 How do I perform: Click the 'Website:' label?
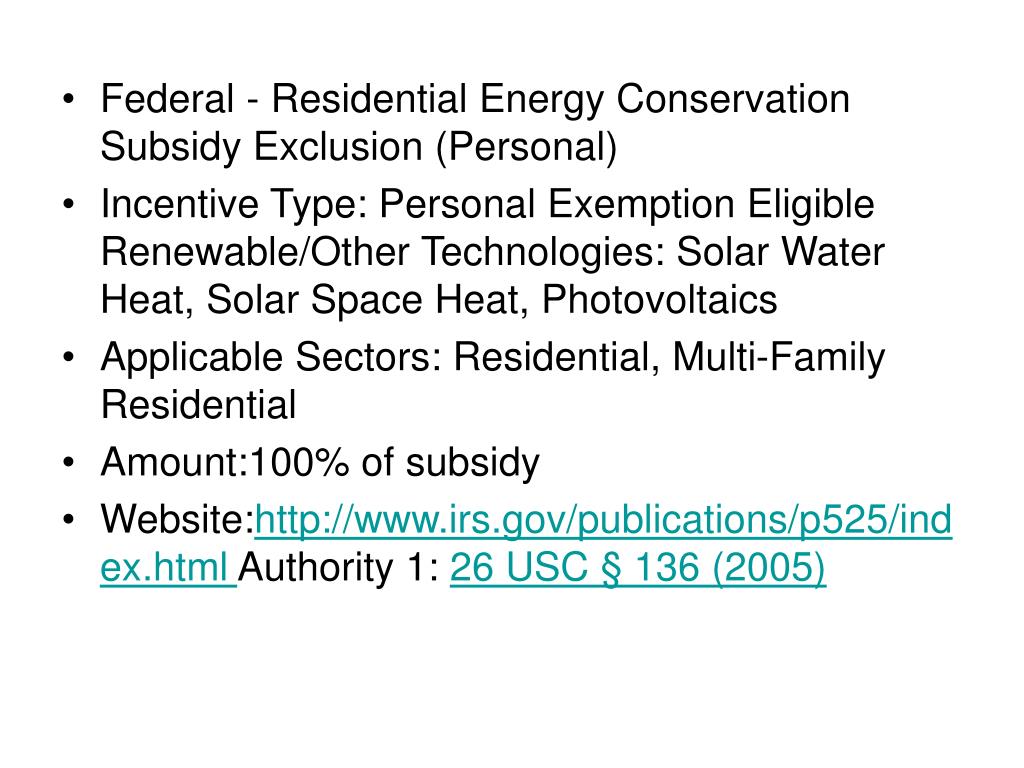[177, 520]
